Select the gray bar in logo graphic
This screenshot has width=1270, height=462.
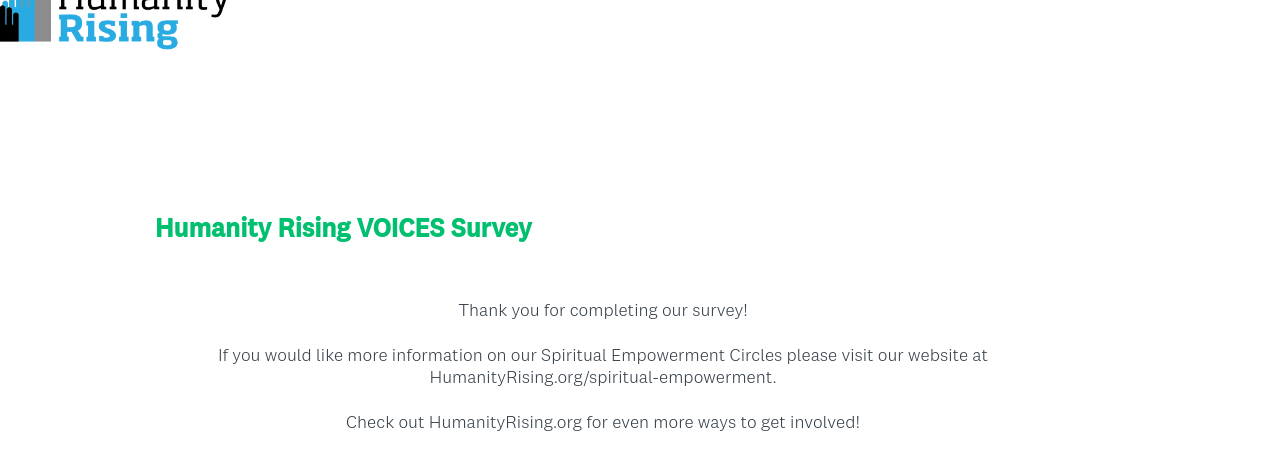[43, 20]
